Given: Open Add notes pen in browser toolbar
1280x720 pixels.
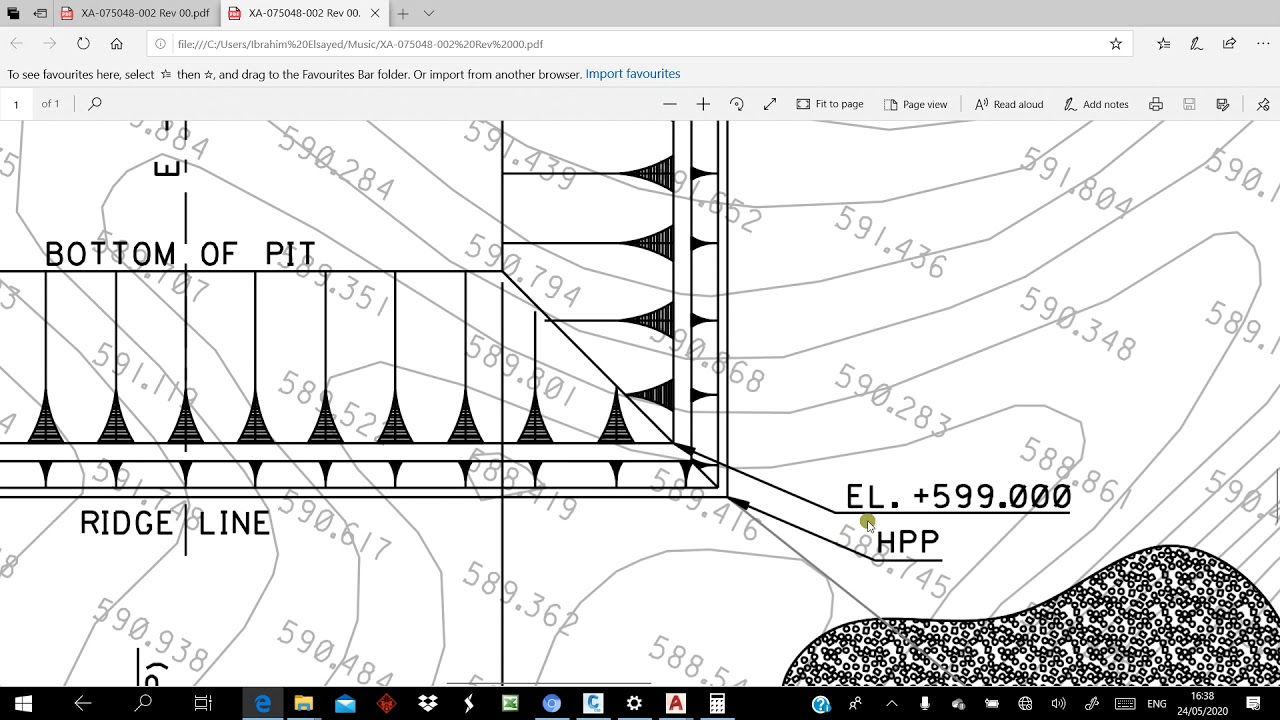Looking at the screenshot, I should click(1196, 44).
